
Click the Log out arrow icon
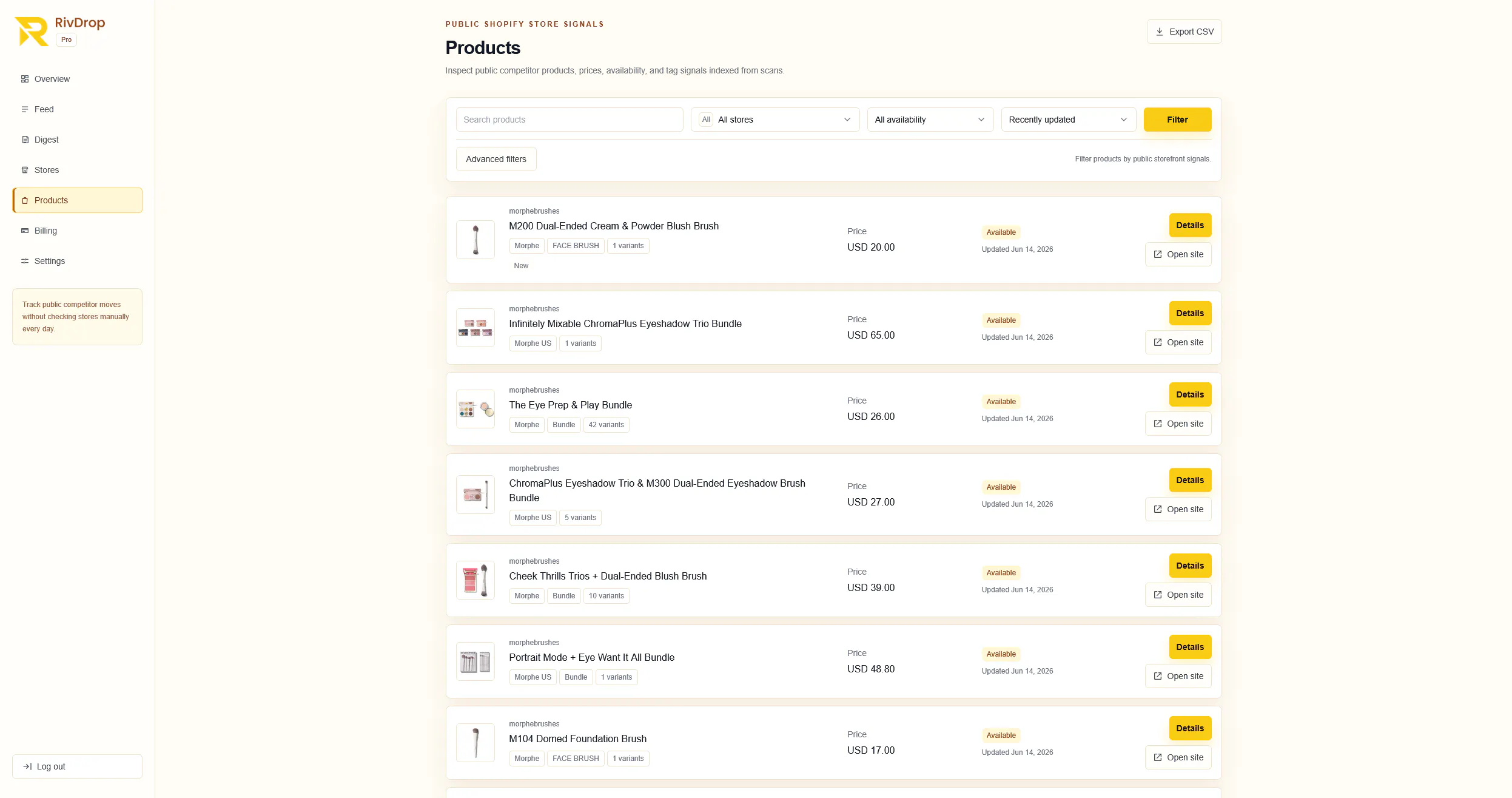[x=27, y=766]
